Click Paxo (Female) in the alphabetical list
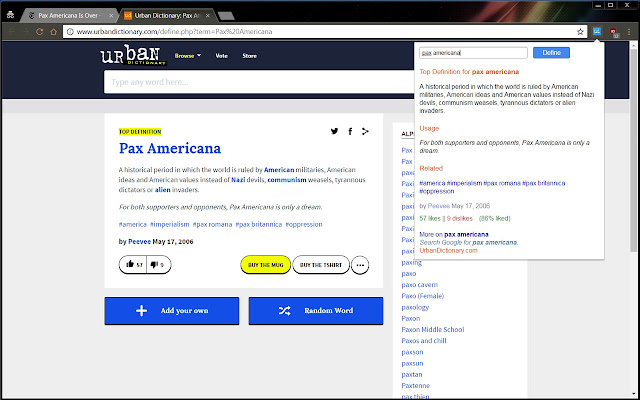The image size is (640, 400). [422, 296]
